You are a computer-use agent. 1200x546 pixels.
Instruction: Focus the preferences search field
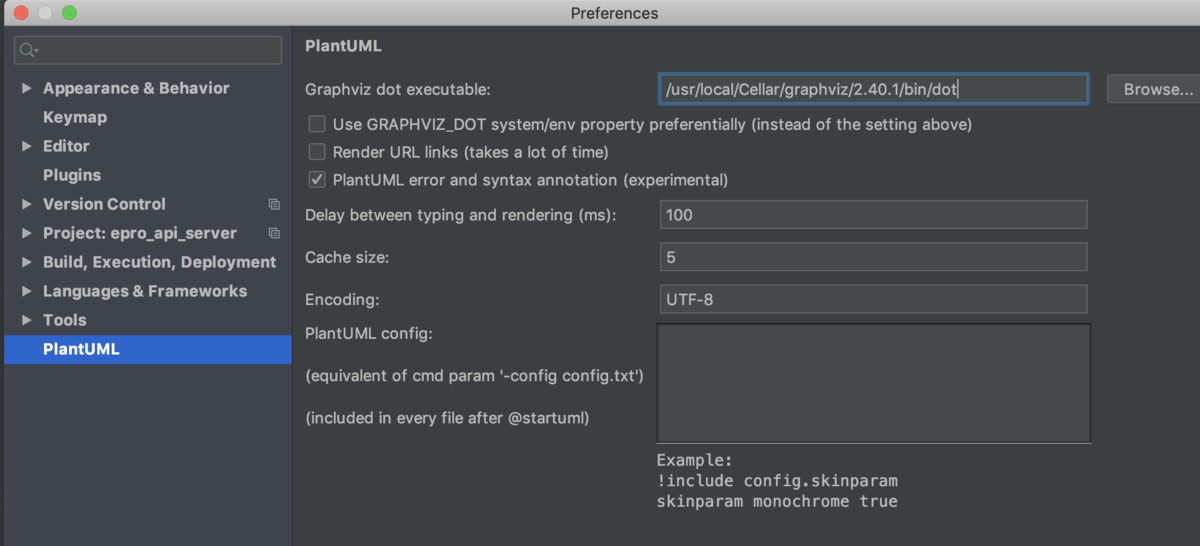point(148,50)
